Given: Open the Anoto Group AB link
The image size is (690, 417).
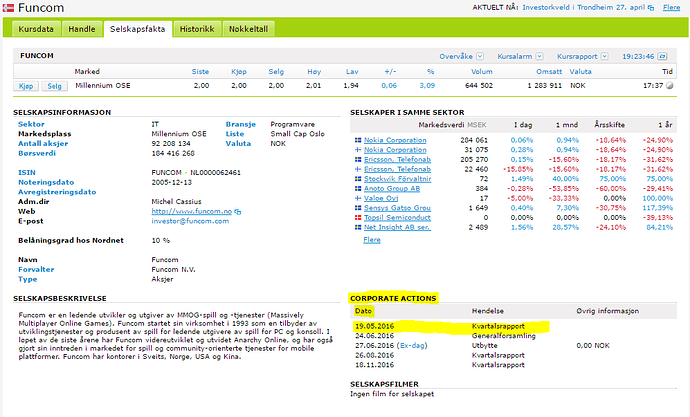Looking at the screenshot, I should [392, 188].
